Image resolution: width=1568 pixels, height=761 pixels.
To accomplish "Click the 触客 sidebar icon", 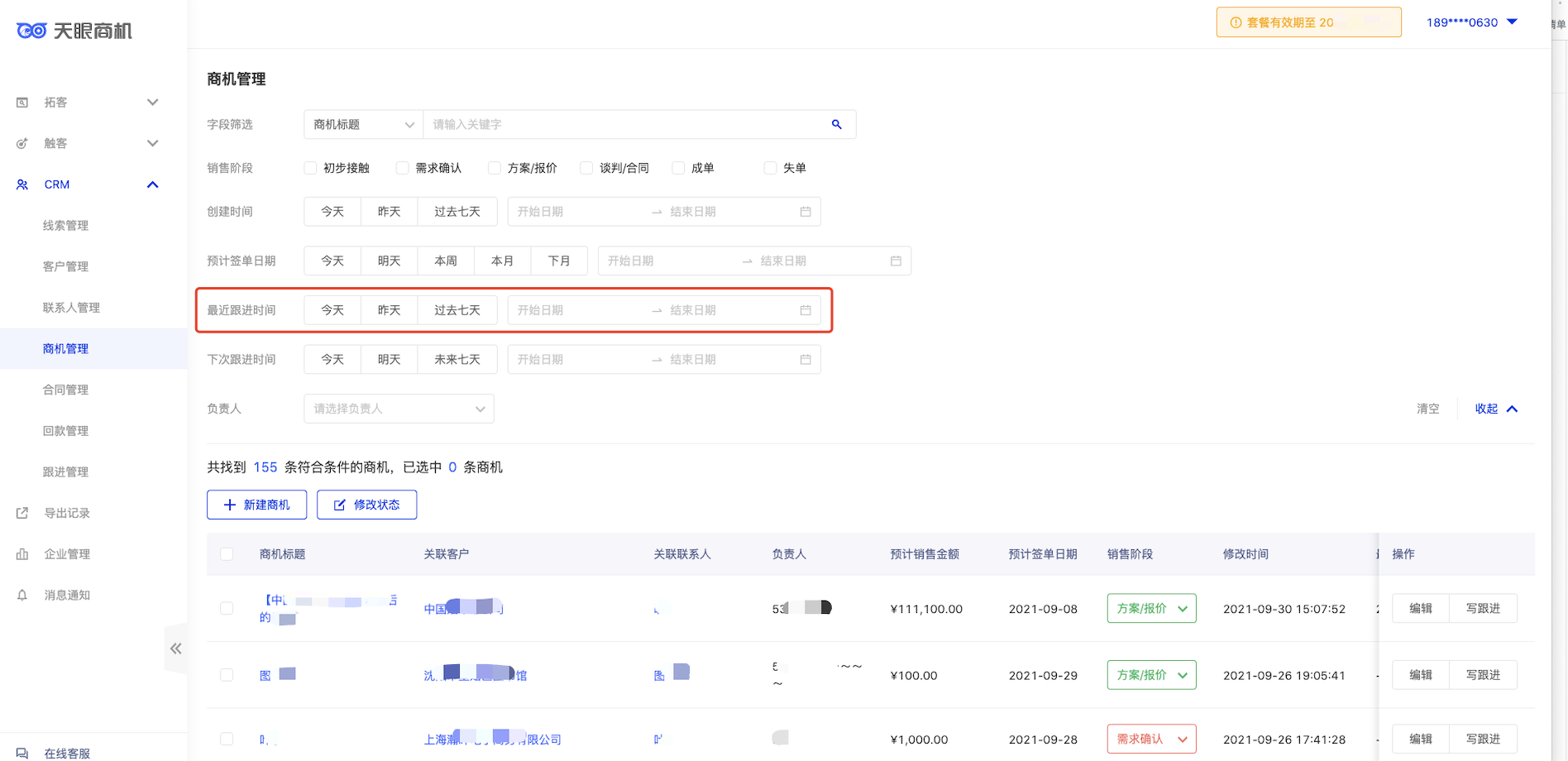I will coord(22,143).
